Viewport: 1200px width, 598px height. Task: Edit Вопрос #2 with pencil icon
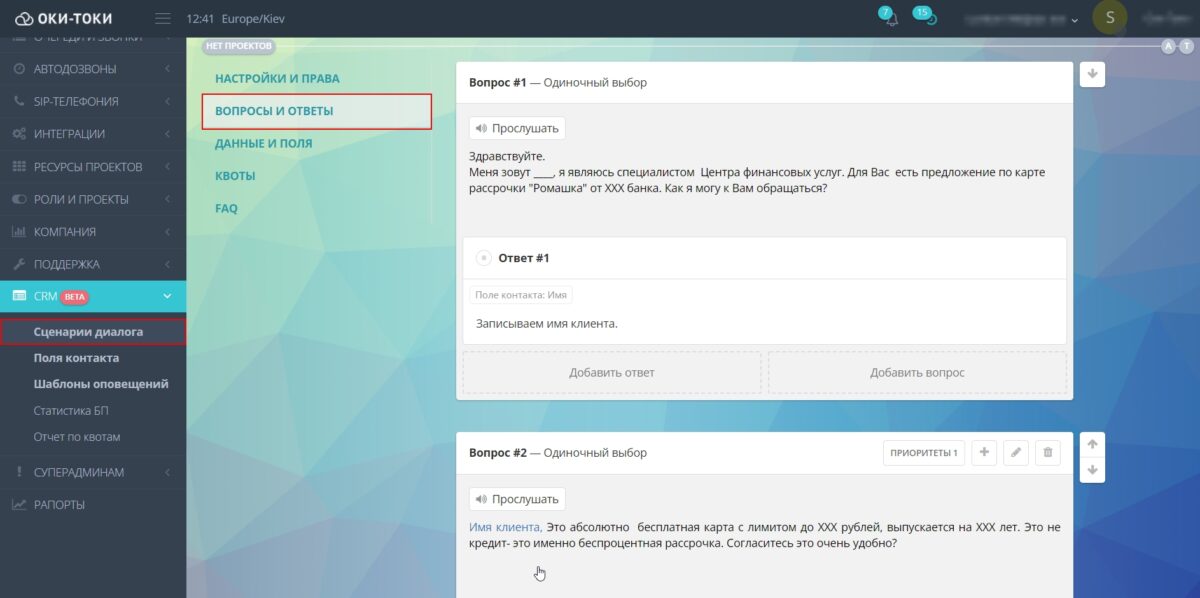click(x=1016, y=453)
